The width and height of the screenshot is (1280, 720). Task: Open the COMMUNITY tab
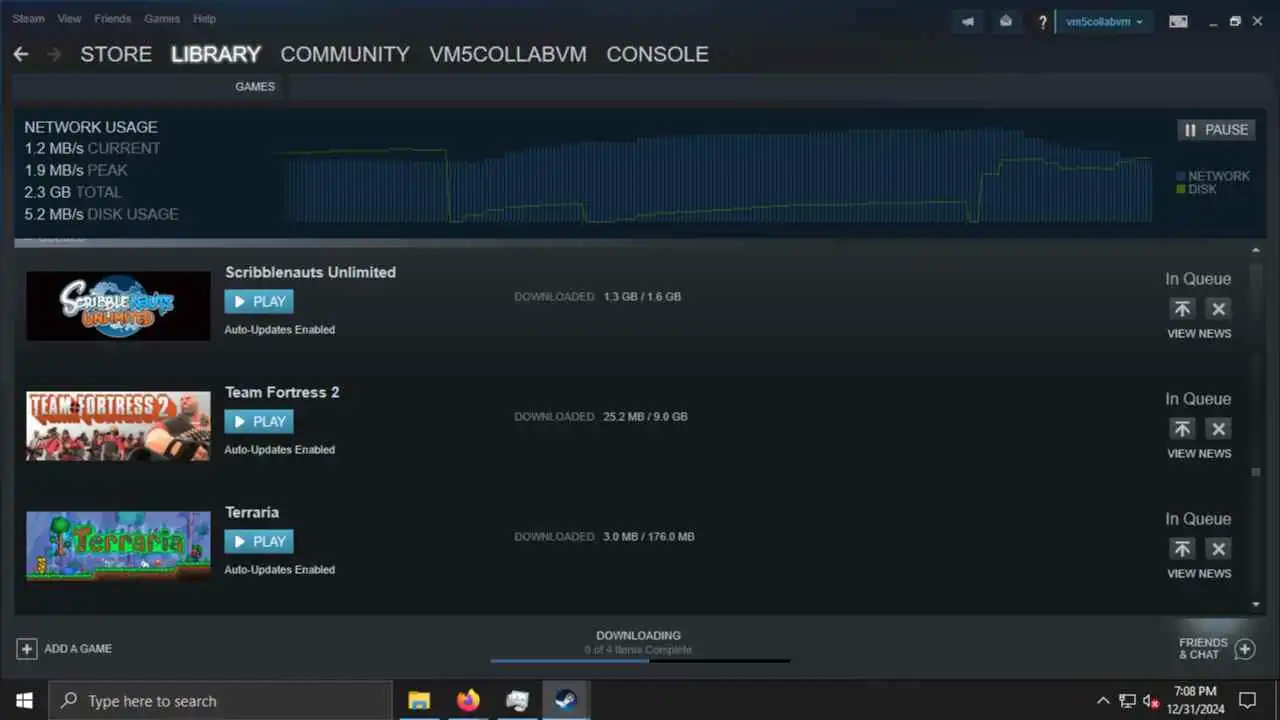pyautogui.click(x=345, y=54)
